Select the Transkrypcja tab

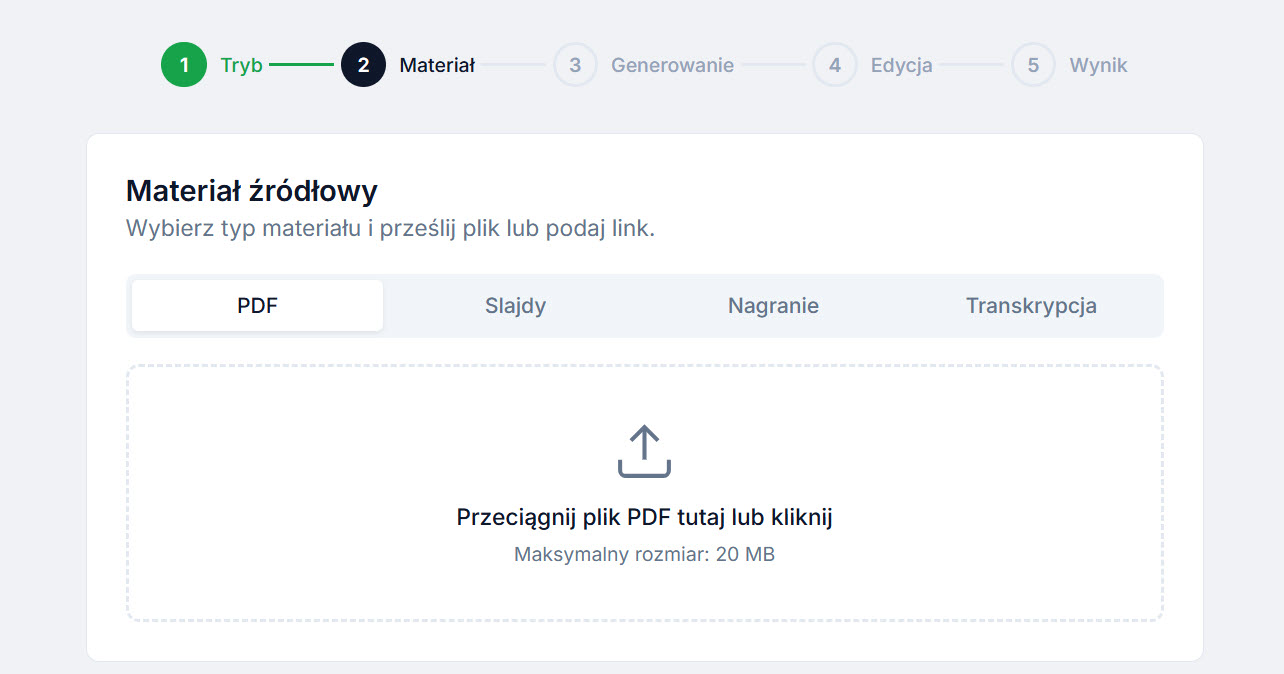coord(1031,305)
